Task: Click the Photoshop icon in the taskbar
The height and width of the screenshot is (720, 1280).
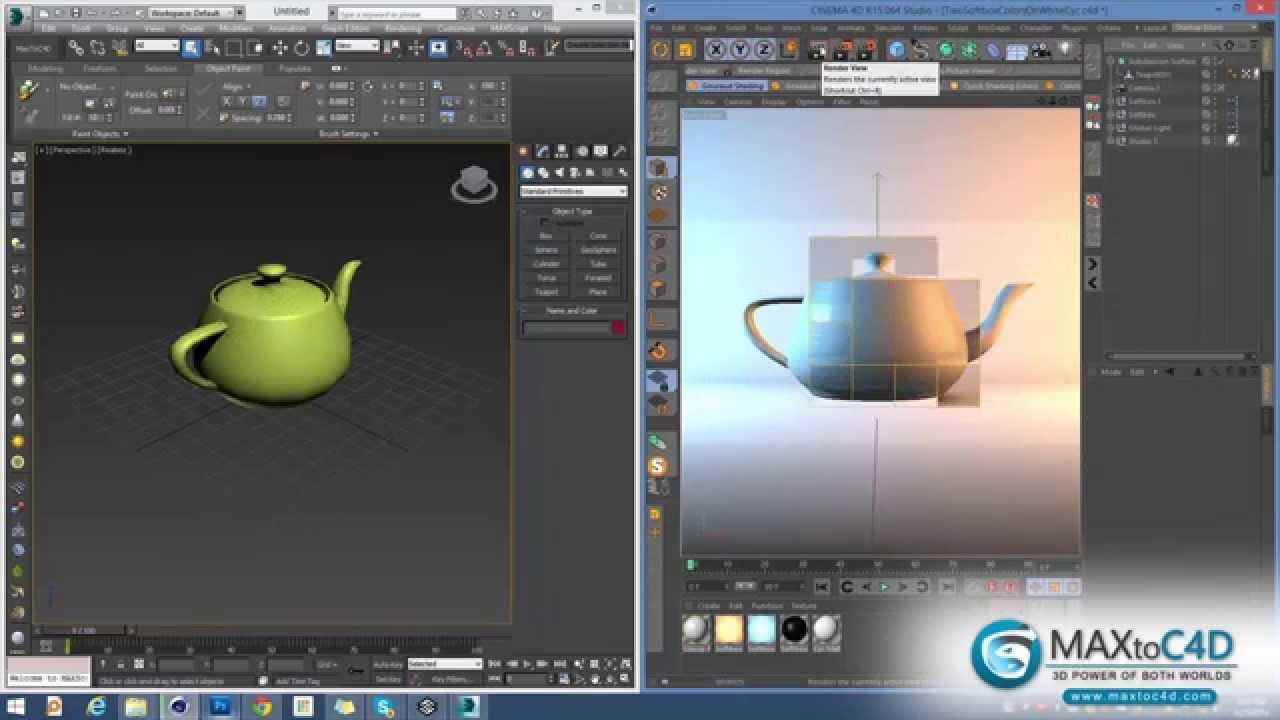Action: coord(220,707)
